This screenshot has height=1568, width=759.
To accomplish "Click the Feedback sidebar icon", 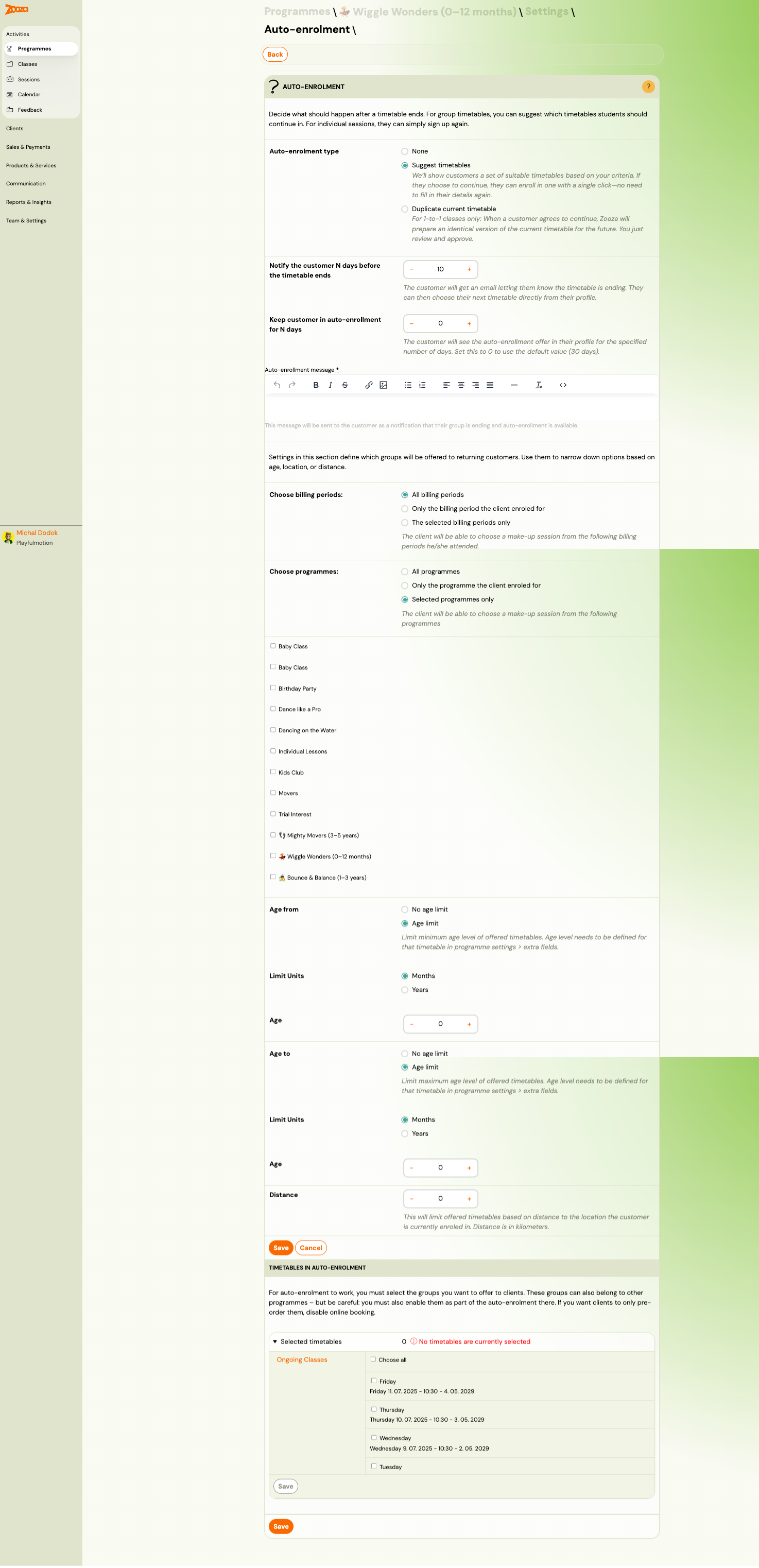I will tap(10, 110).
